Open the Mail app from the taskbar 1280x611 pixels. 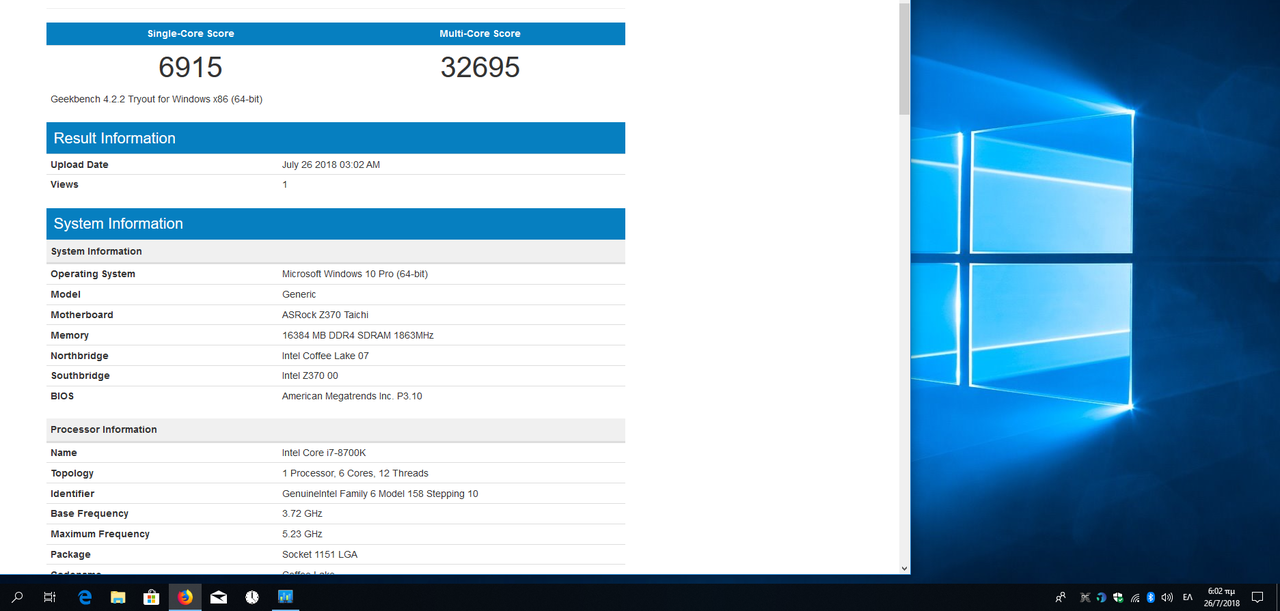218,597
